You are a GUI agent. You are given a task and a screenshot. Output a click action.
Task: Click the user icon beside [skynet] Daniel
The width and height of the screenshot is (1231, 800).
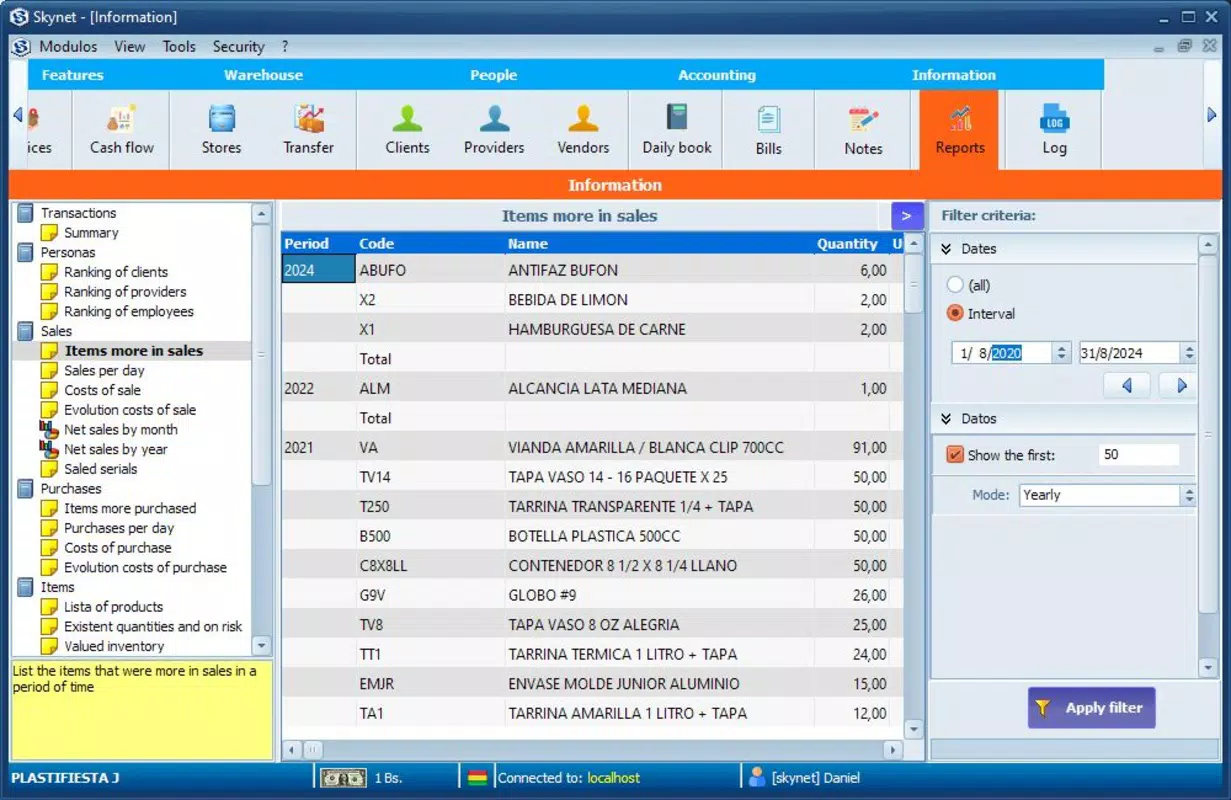click(x=756, y=777)
